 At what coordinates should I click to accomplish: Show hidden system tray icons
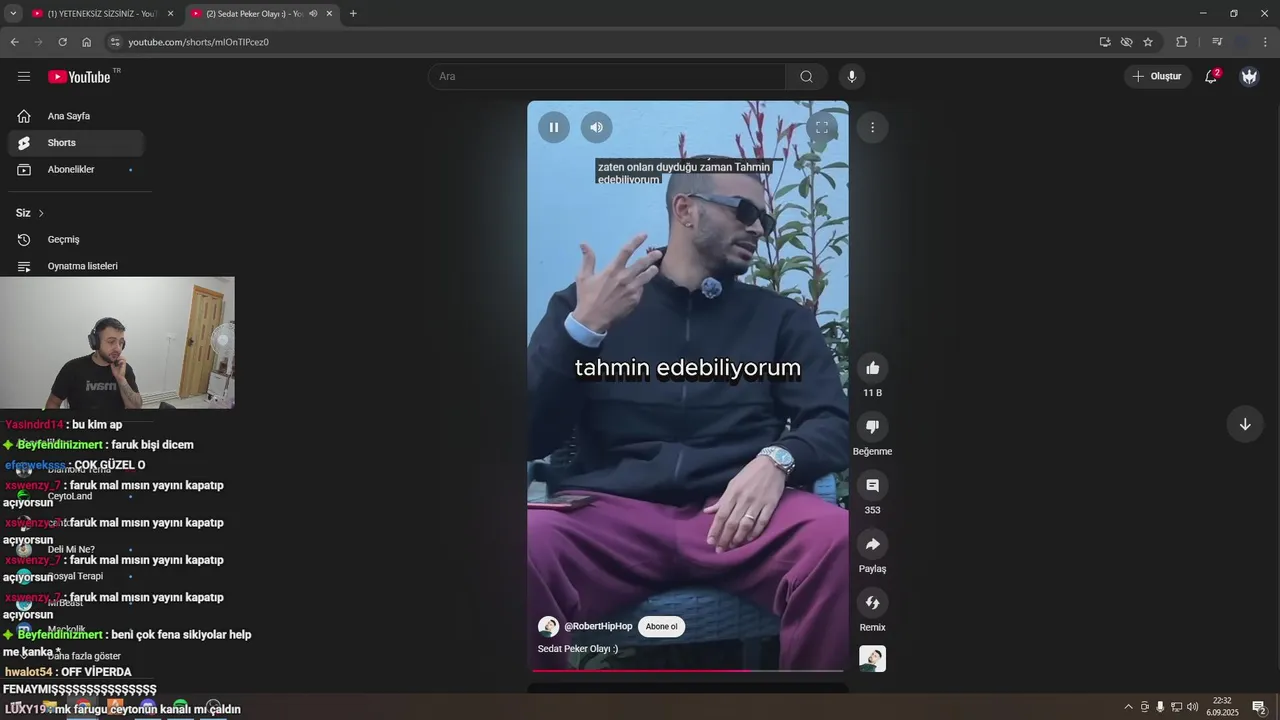pyautogui.click(x=1129, y=707)
